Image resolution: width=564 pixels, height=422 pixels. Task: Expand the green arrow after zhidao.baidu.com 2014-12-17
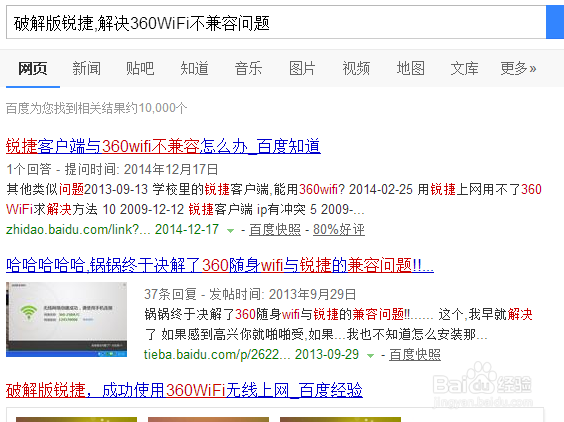pos(230,230)
